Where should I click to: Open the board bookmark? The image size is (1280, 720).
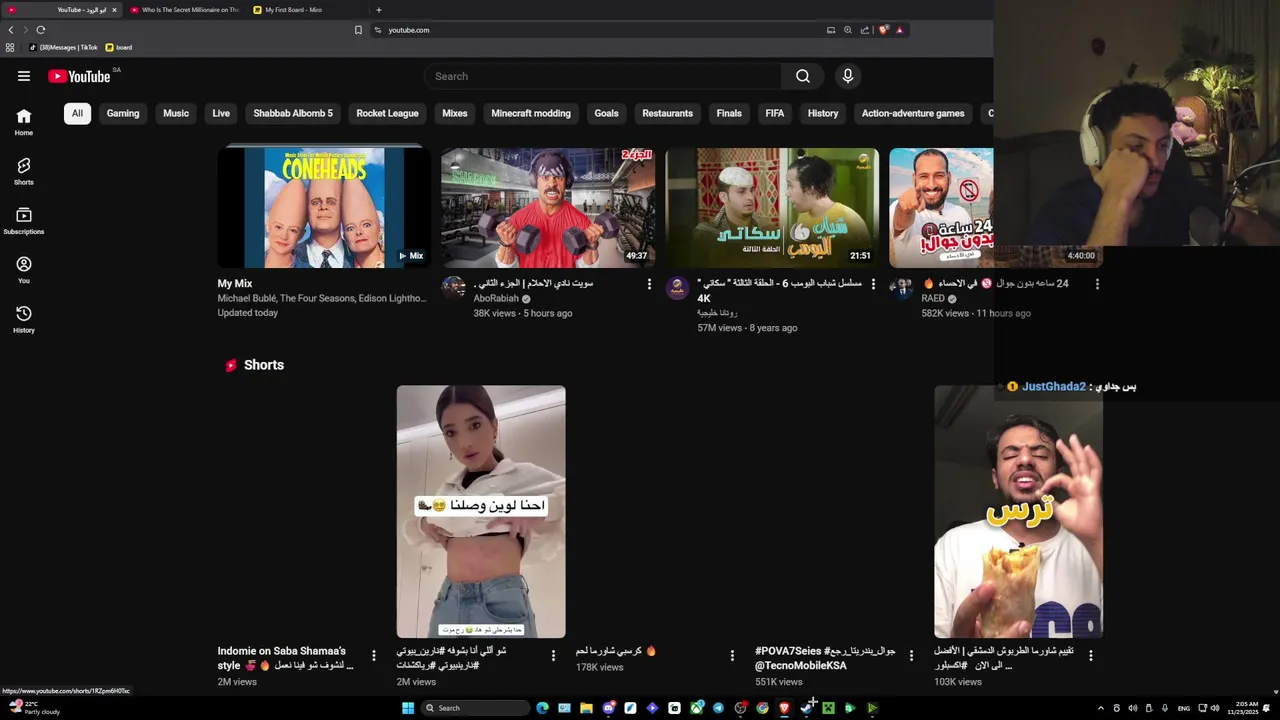tap(118, 47)
